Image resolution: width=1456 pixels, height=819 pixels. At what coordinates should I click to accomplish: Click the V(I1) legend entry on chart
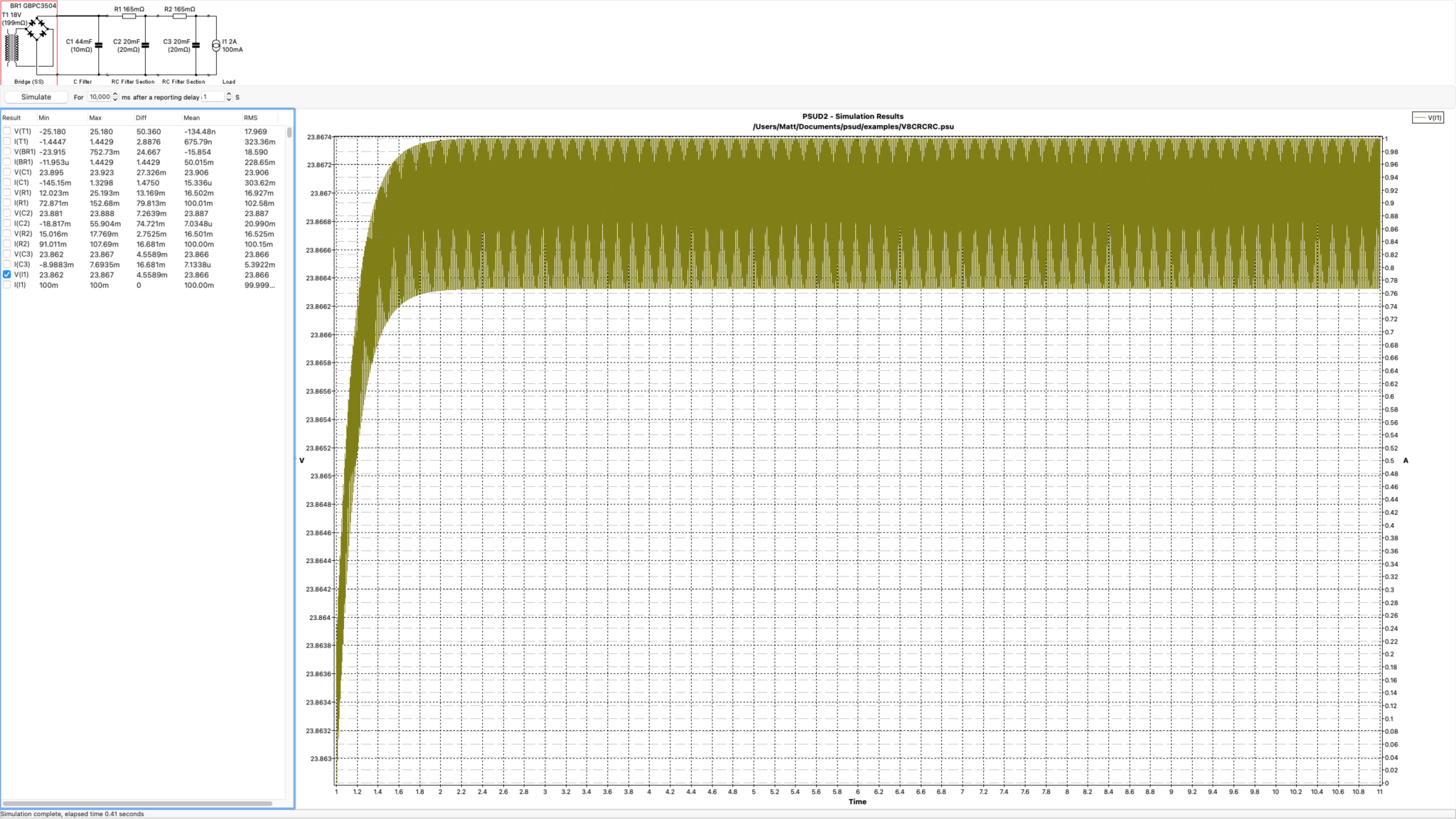pos(1428,118)
